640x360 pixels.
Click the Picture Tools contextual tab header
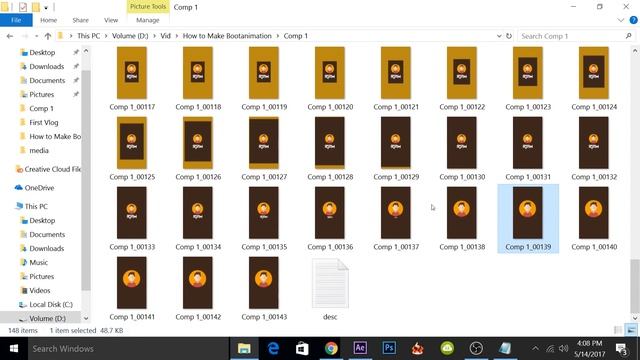tap(148, 7)
